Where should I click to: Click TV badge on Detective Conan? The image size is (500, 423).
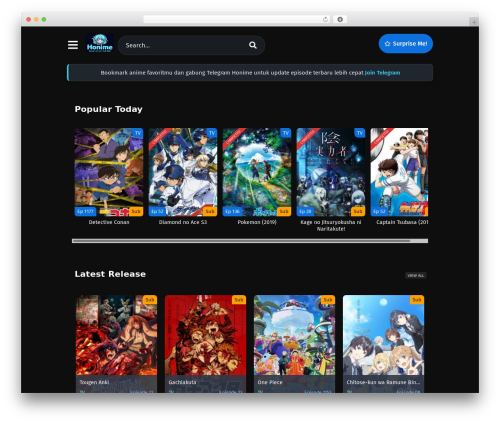click(x=138, y=133)
